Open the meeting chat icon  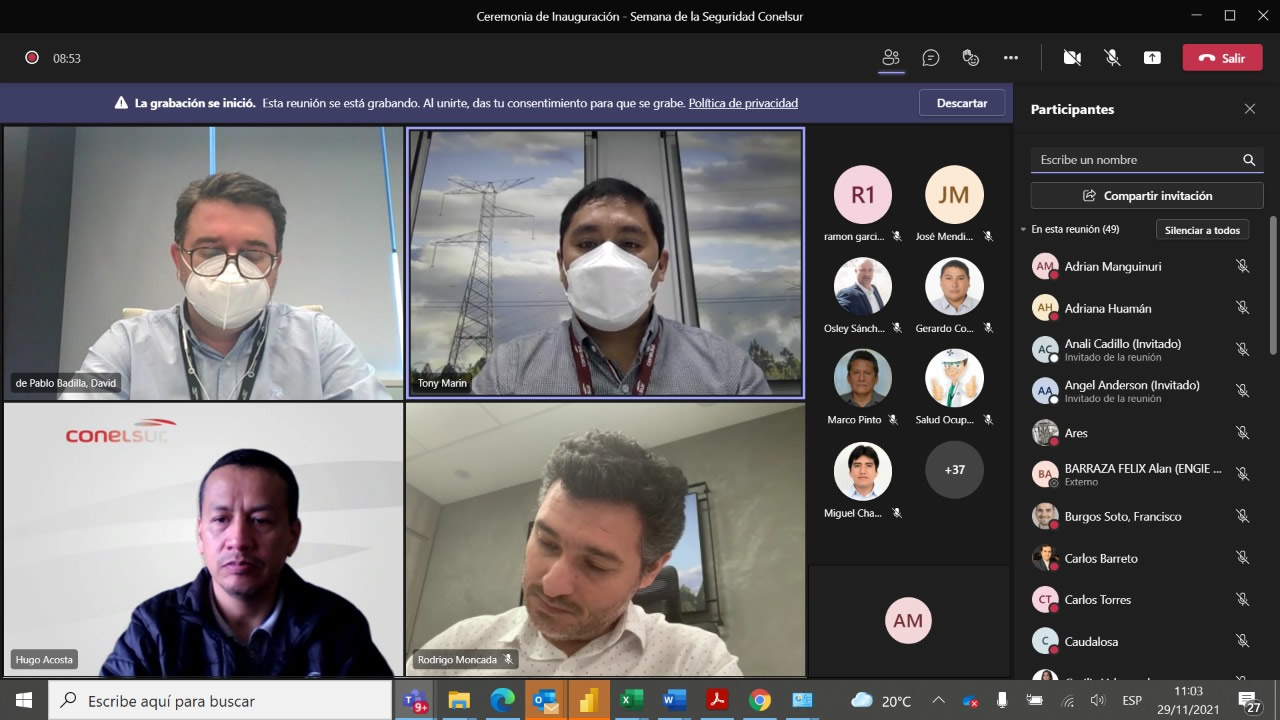(x=931, y=58)
